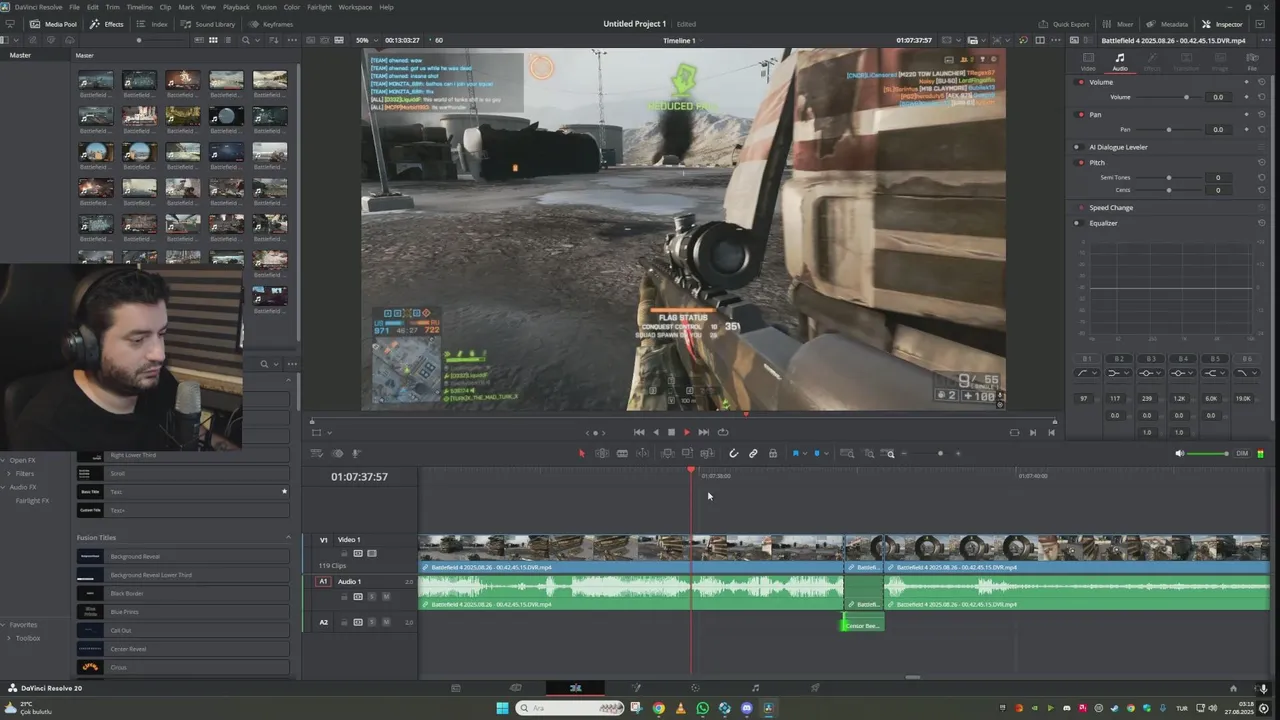Toggle Linked Selection chain icon
1280x720 pixels.
pos(753,453)
